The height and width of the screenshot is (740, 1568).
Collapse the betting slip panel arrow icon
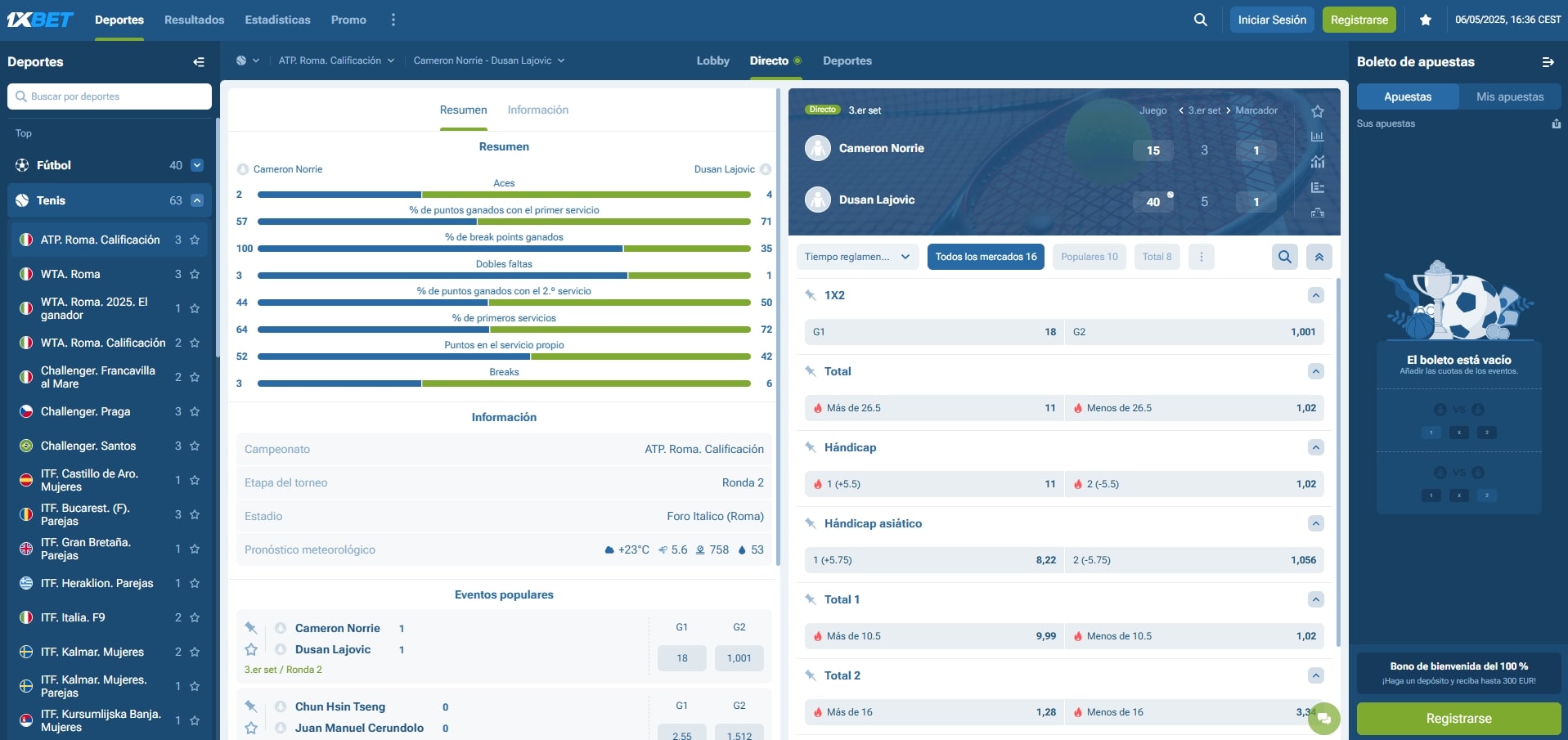(1548, 62)
